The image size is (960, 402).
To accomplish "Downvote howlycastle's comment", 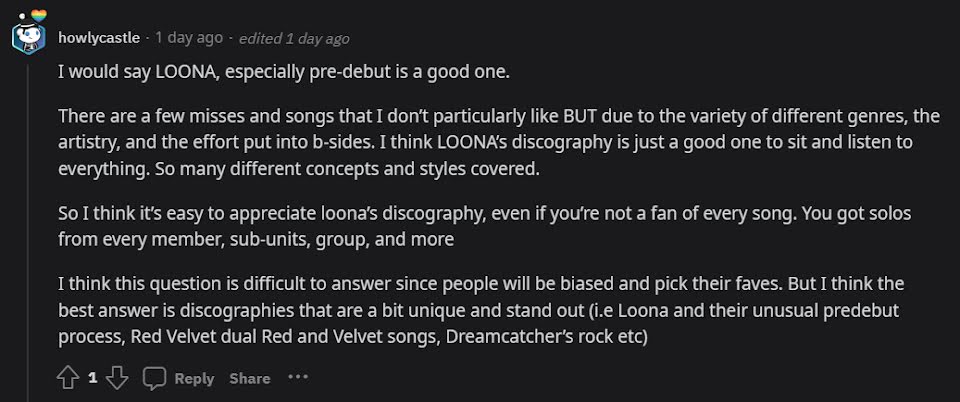I will click(117, 378).
